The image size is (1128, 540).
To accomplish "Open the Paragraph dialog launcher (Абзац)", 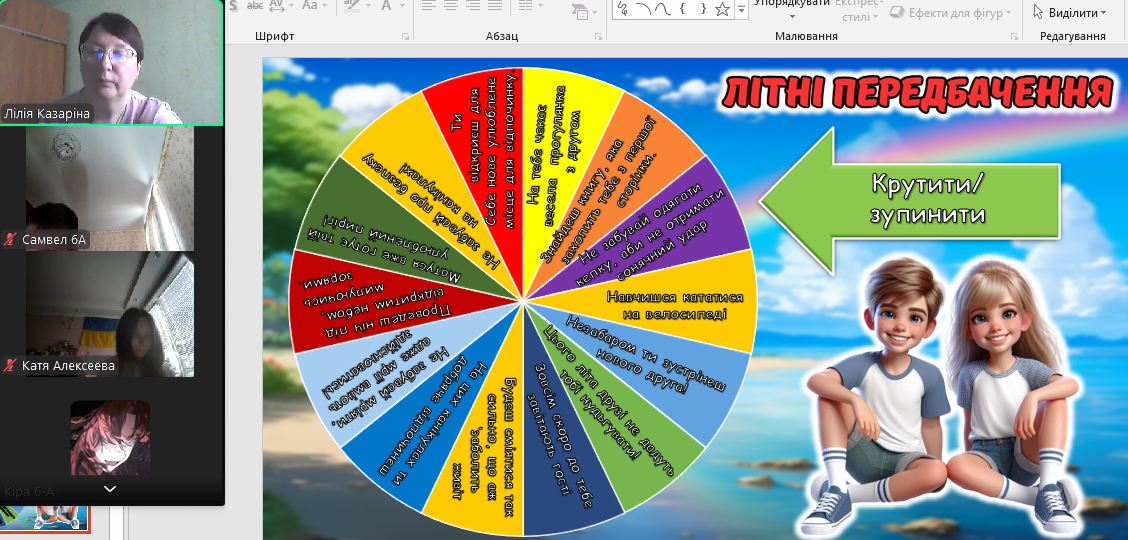I will [x=599, y=35].
